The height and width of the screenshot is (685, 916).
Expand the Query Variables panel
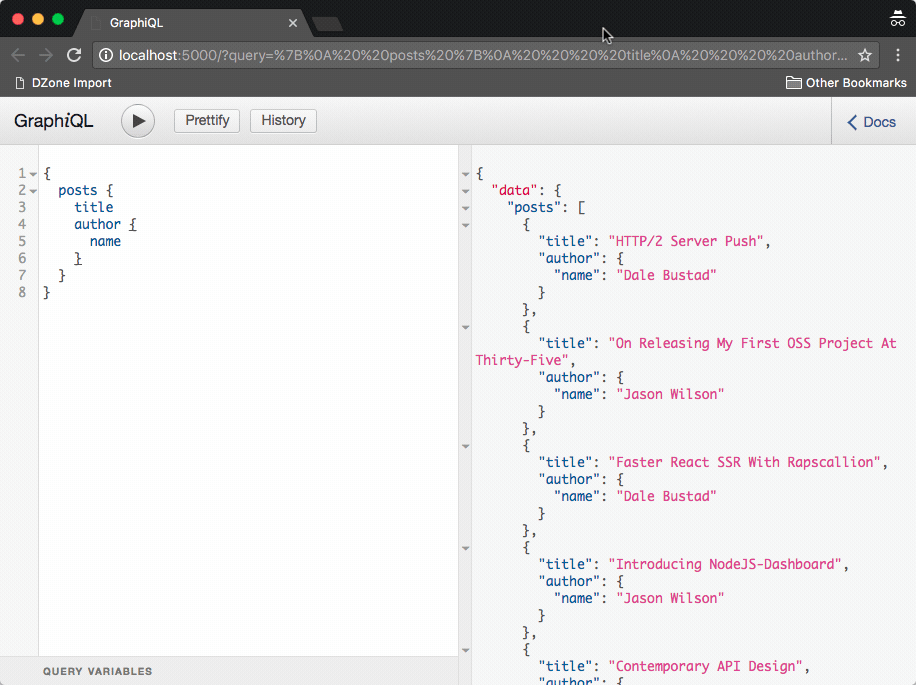(x=229, y=671)
